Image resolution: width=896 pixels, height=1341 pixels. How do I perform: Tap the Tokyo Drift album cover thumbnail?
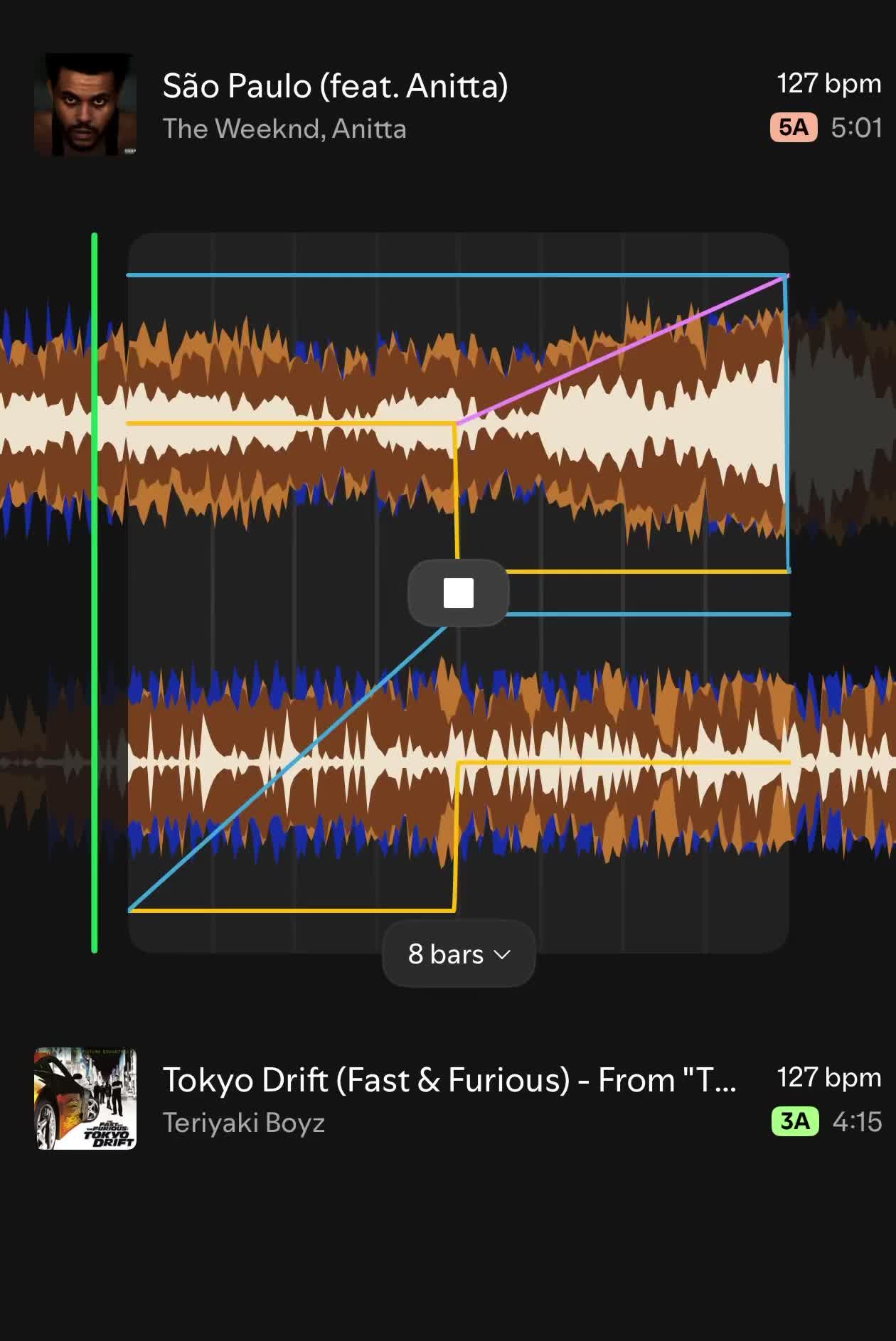85,1099
